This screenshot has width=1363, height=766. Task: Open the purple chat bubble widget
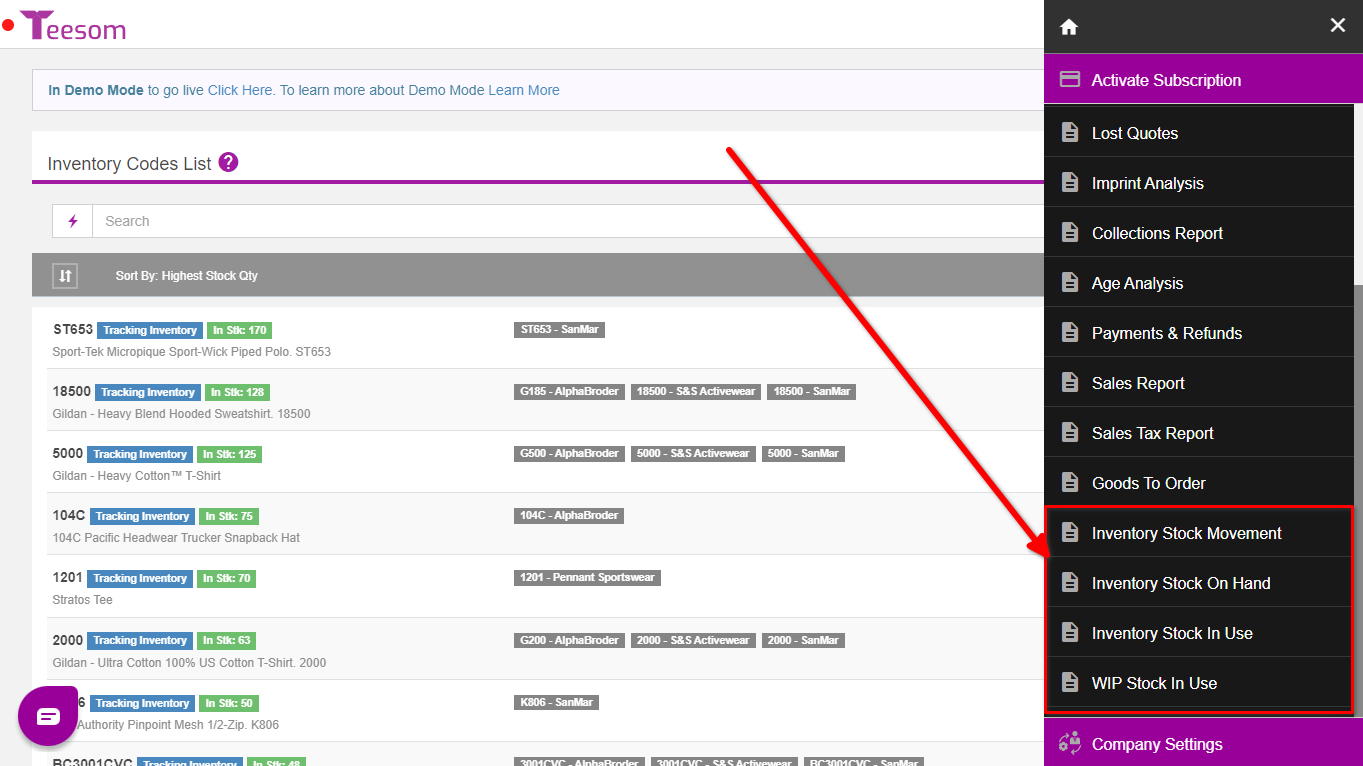point(48,716)
